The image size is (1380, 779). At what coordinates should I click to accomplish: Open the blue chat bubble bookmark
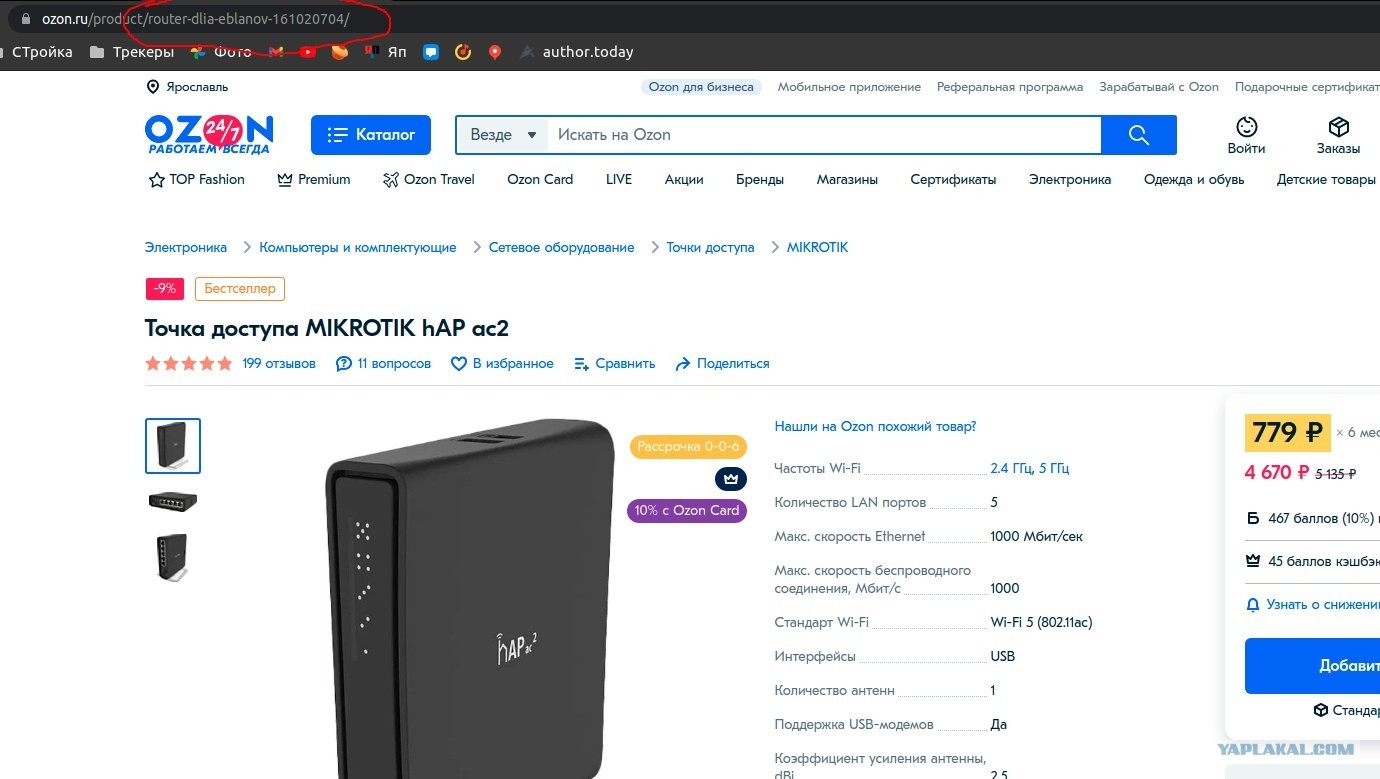(x=431, y=52)
